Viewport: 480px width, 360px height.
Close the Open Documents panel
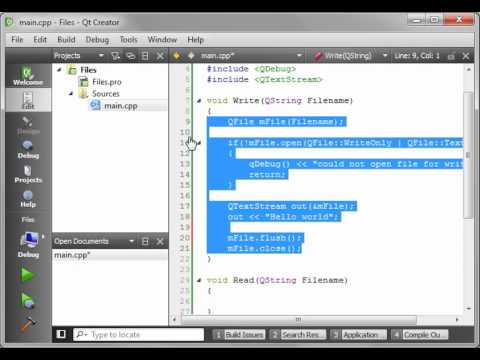[160, 241]
